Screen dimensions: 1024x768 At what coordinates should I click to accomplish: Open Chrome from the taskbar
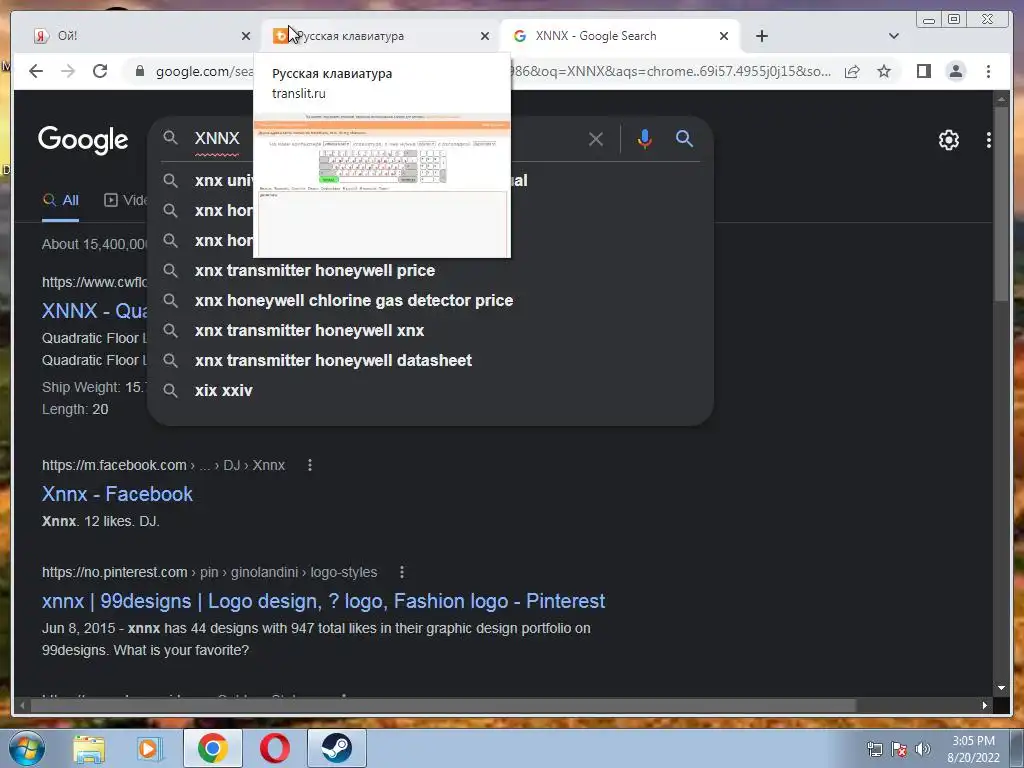click(x=213, y=748)
